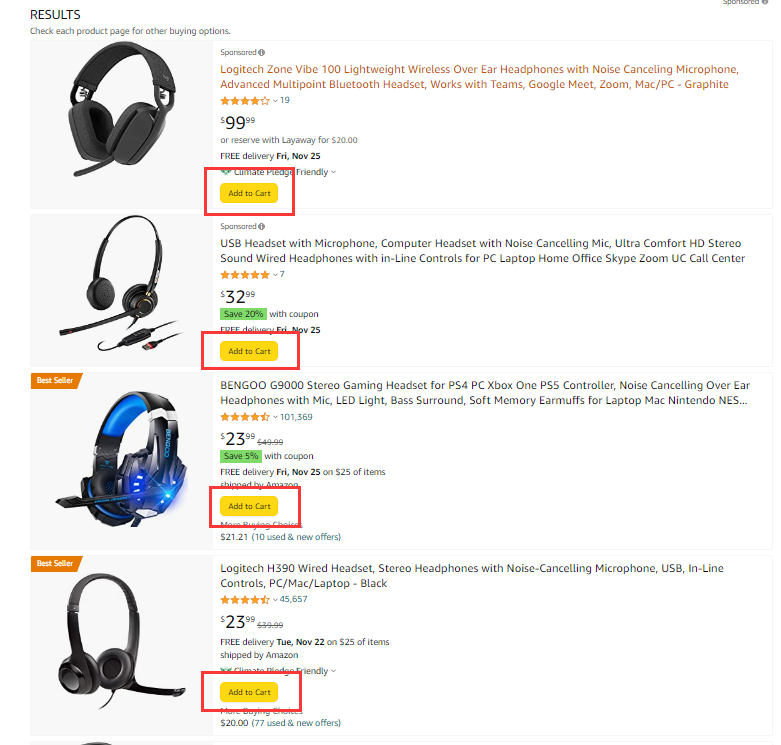This screenshot has height=745, width=781.
Task: Open the blue BENGOO gaming headset image
Action: pyautogui.click(x=122, y=459)
